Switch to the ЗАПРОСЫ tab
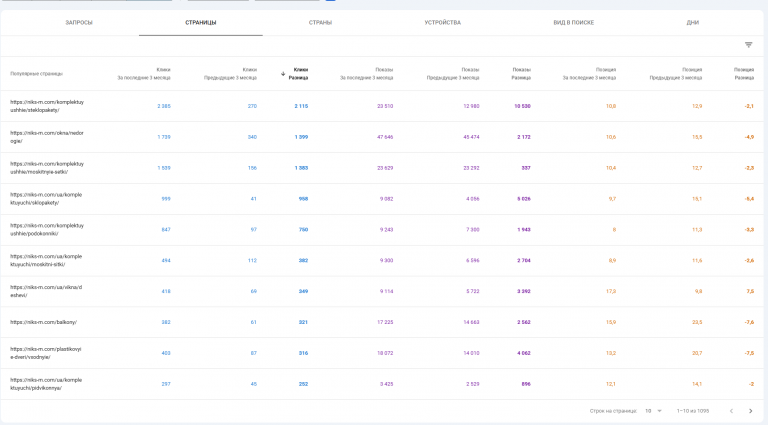Image resolution: width=768 pixels, height=425 pixels. (x=79, y=23)
